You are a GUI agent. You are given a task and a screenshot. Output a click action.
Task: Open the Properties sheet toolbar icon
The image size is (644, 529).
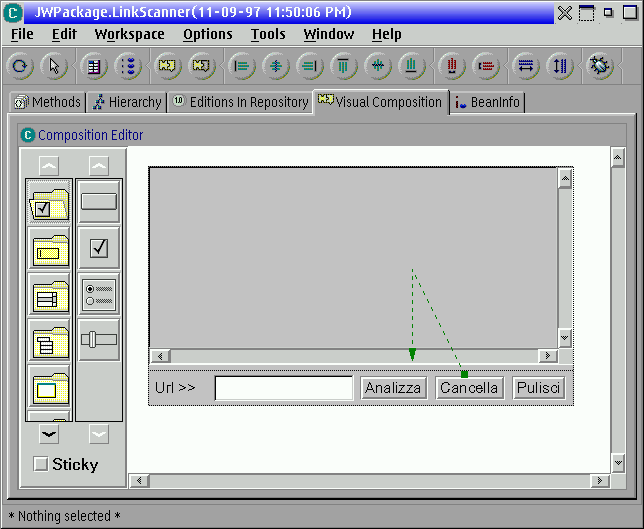click(94, 66)
